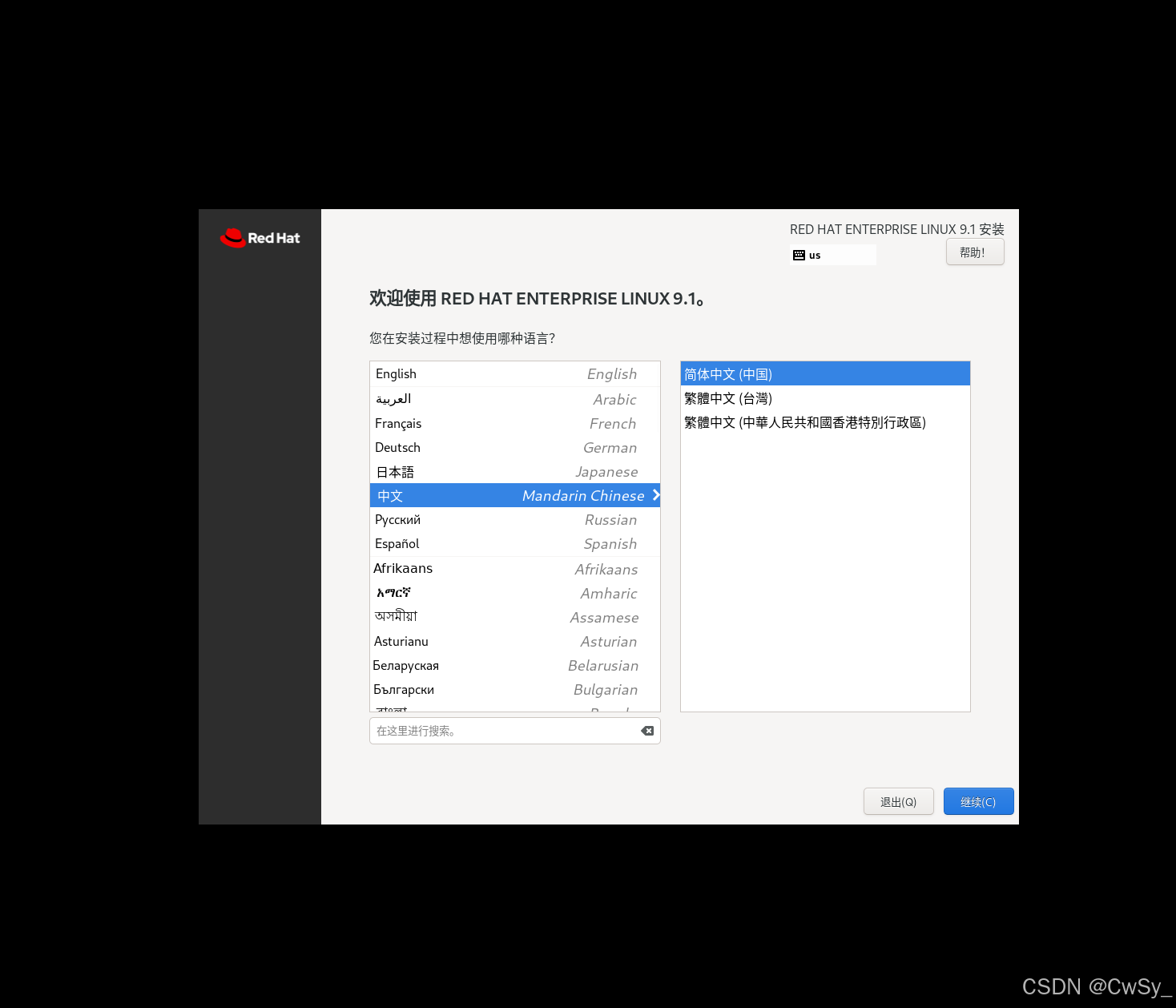Select Русский Russian language row
1176x1008 pixels.
[x=514, y=519]
